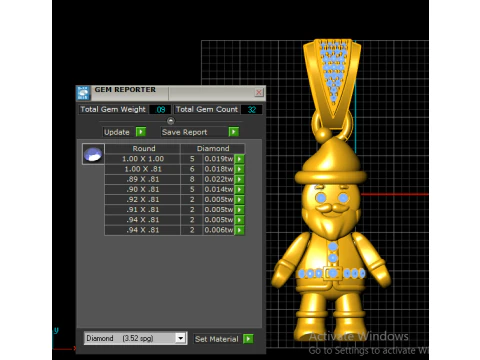Click the green arrow on the .91 X .81 row
480x360 pixels.
(239, 210)
